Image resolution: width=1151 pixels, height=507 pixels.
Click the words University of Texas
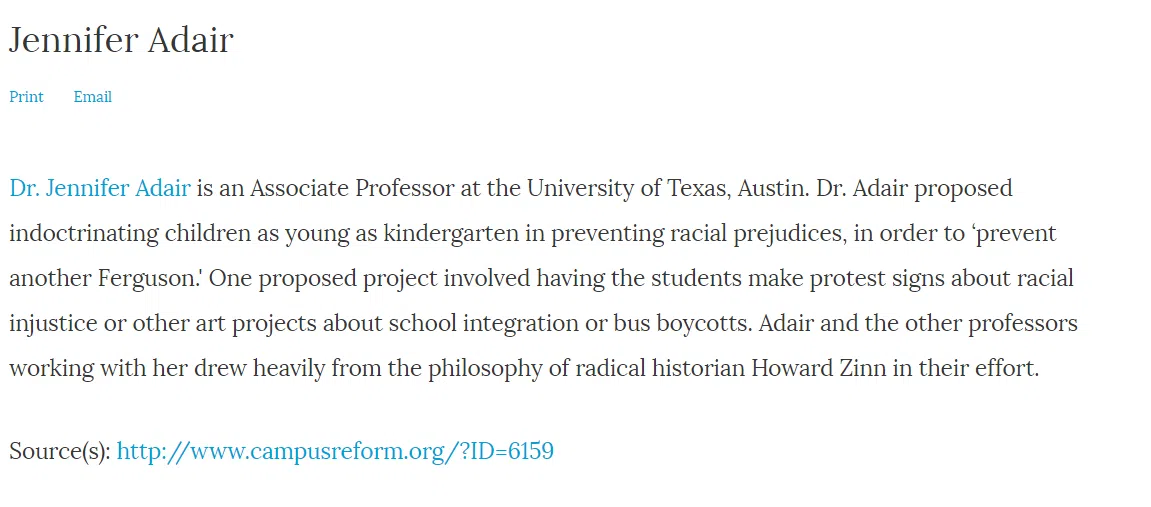pyautogui.click(x=628, y=189)
